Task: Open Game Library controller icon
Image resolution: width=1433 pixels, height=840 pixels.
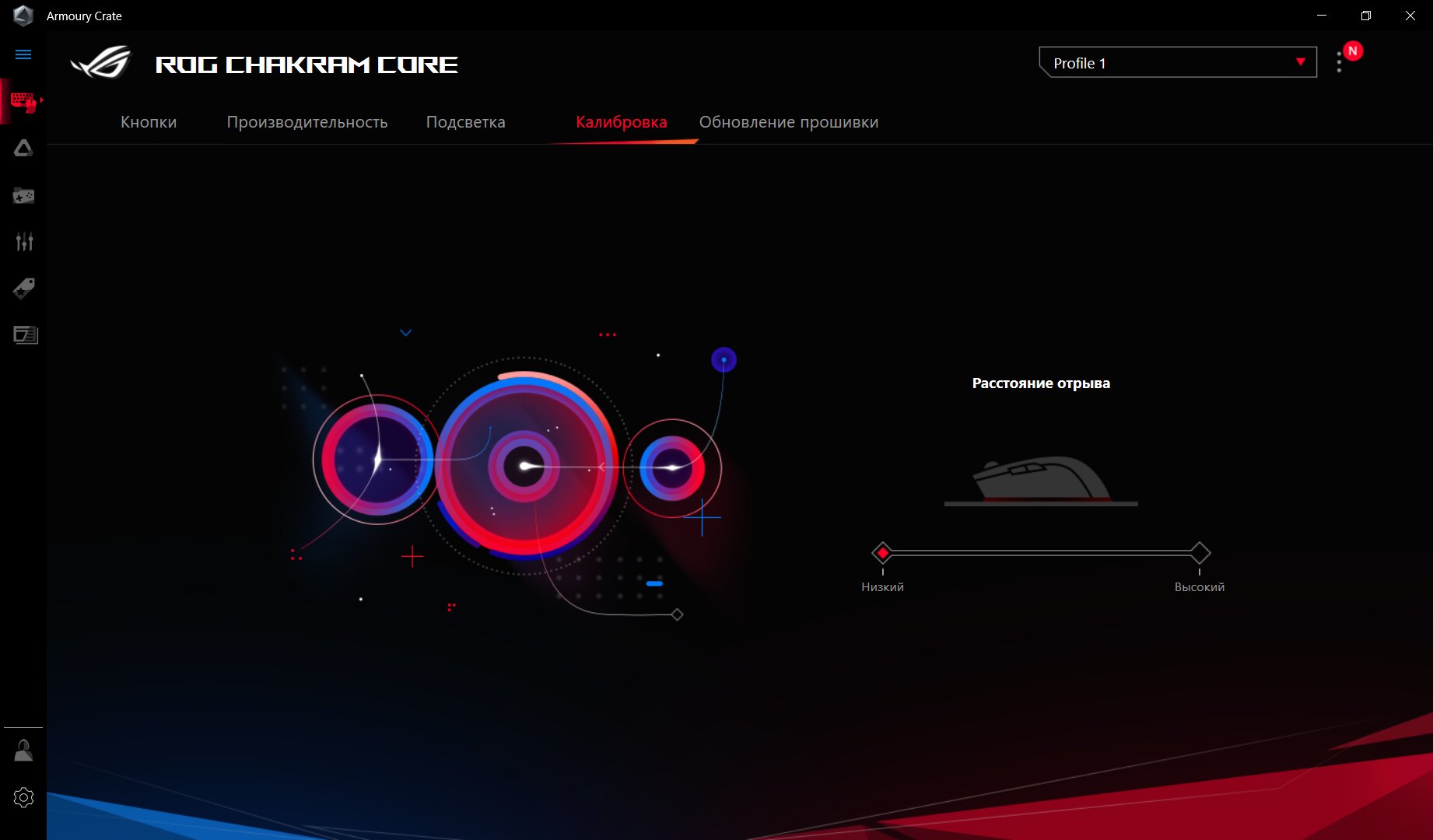Action: [x=23, y=195]
